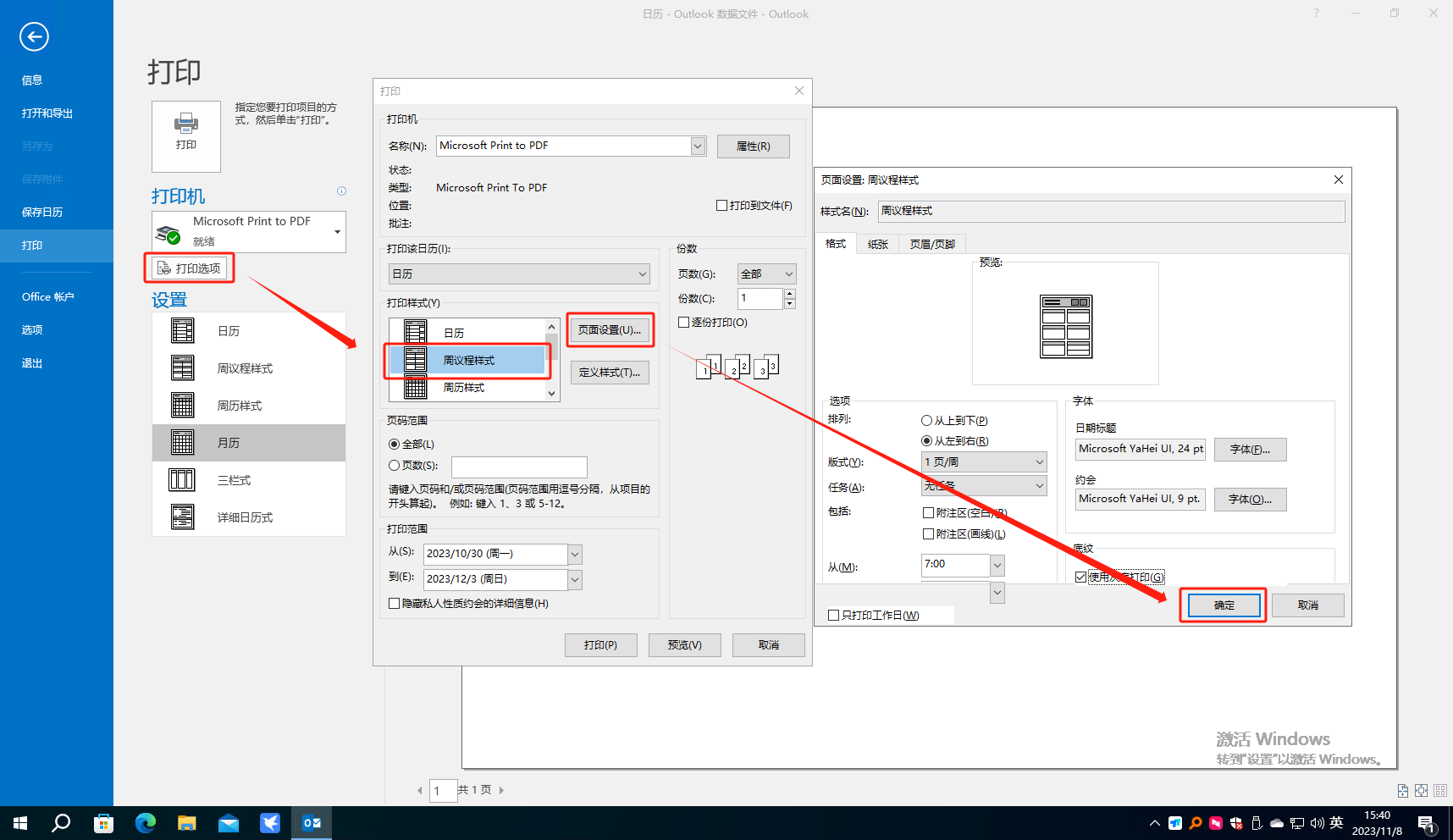
Task: Click the back arrow to leave backstage
Action: [34, 36]
